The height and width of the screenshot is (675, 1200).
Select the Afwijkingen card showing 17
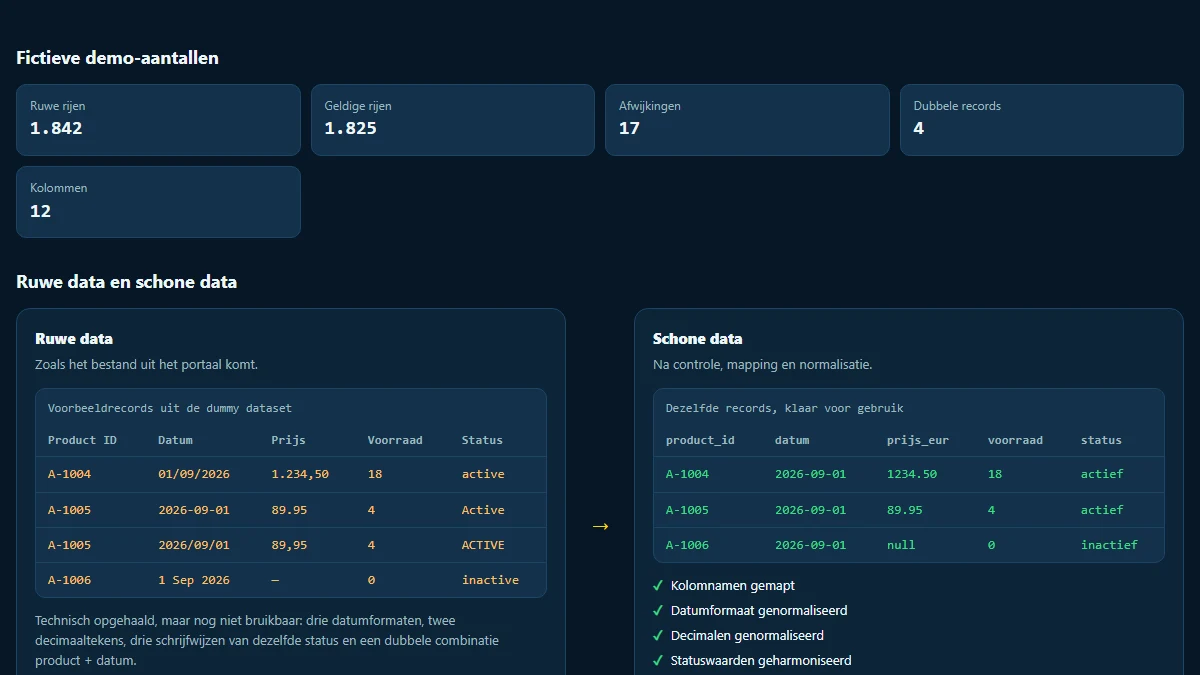pyautogui.click(x=747, y=120)
